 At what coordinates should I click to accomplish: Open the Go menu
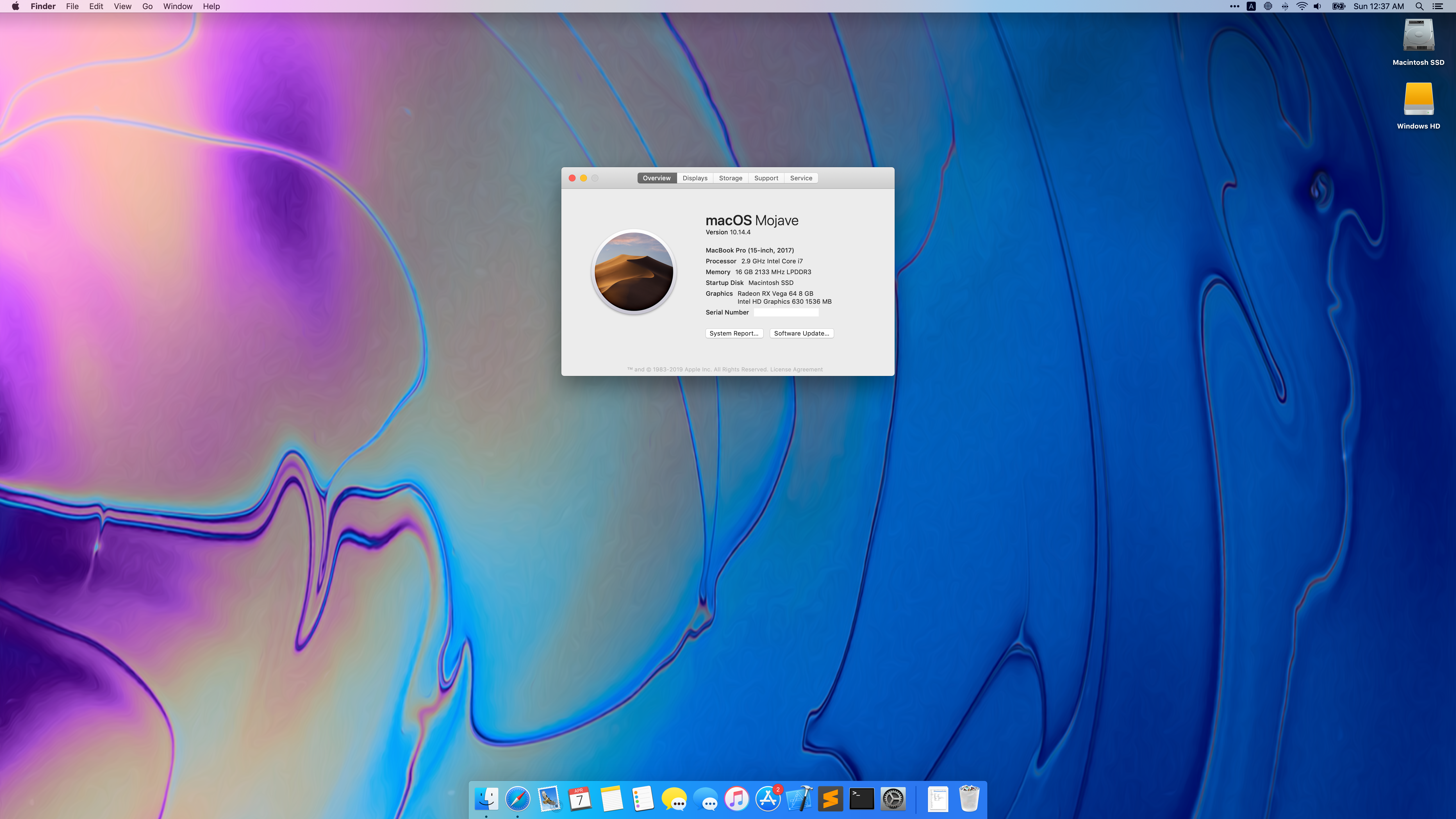[148, 6]
